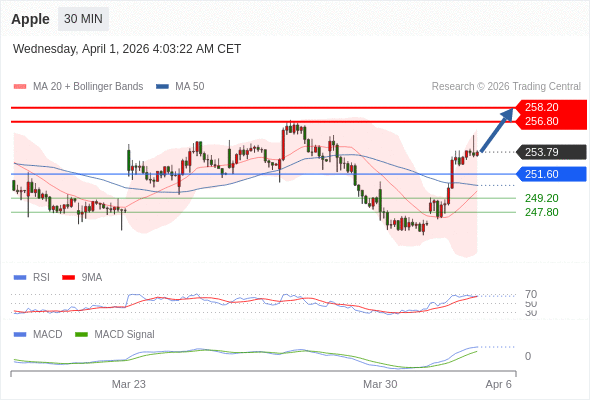Click the MA 50 legend label
590x400 pixels.
click(x=190, y=87)
